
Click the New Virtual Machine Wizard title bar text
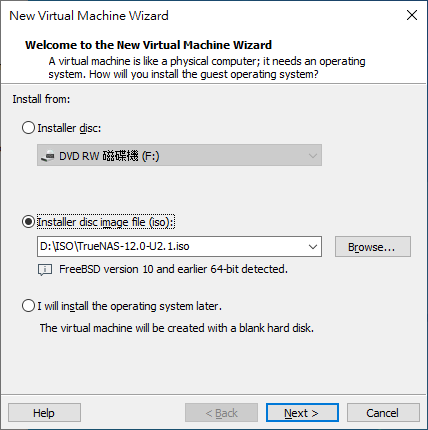pyautogui.click(x=89, y=16)
